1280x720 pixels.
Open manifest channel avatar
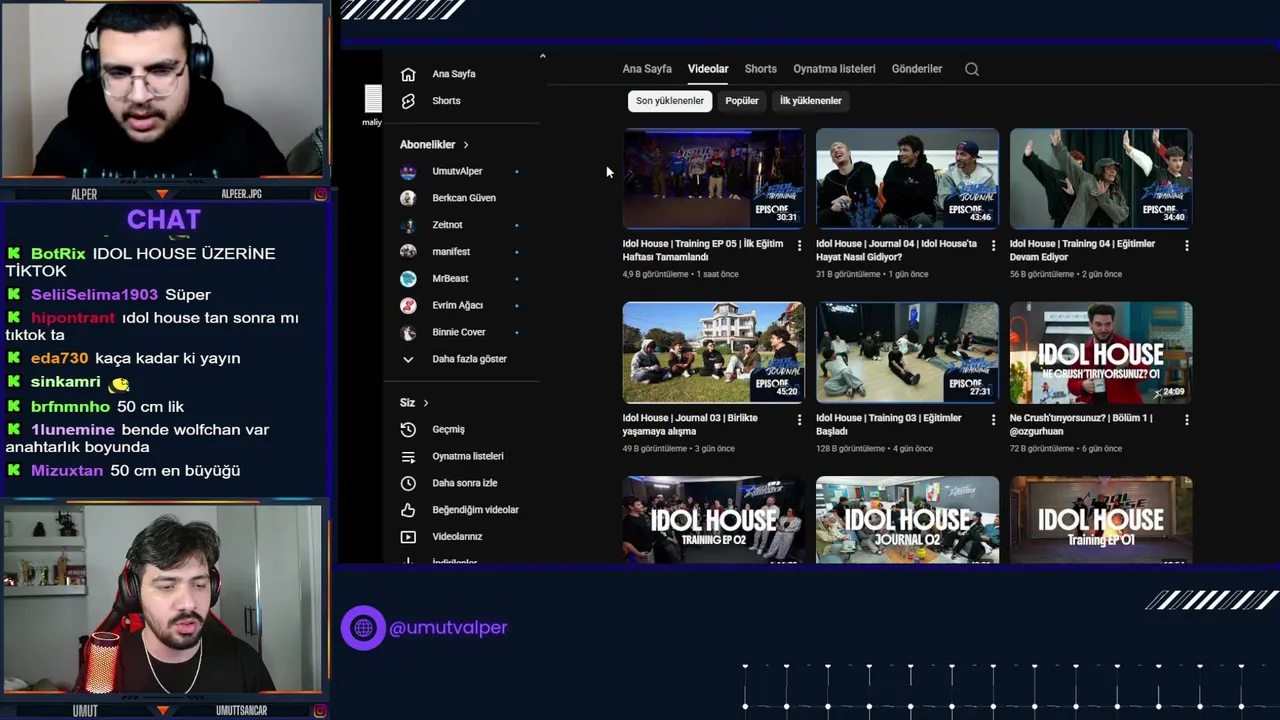408,252
